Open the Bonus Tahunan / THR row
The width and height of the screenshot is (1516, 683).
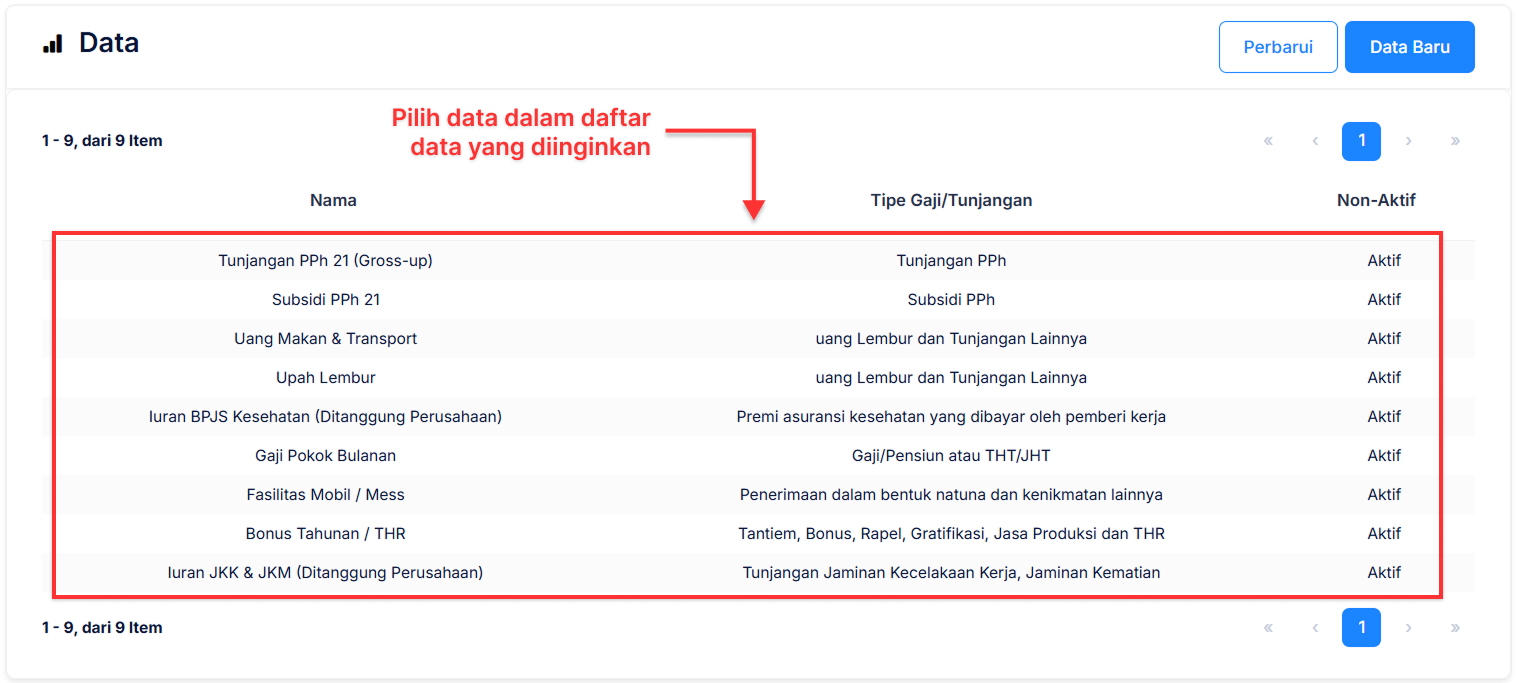[325, 534]
